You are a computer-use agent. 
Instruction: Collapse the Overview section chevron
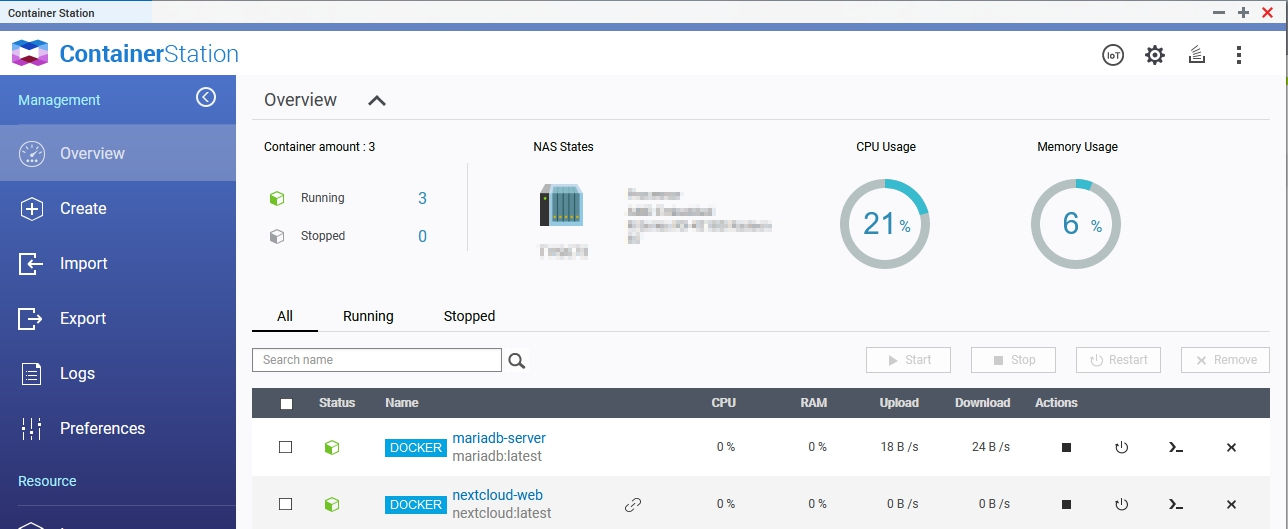[376, 100]
